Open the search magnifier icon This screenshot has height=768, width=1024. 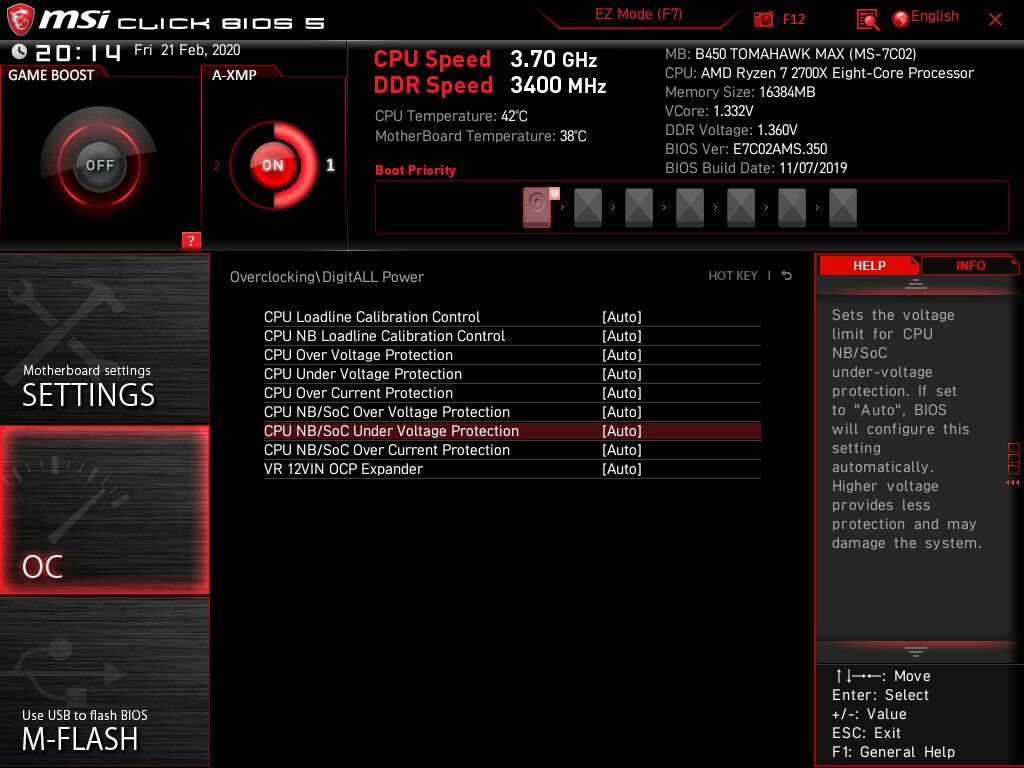pyautogui.click(x=867, y=20)
